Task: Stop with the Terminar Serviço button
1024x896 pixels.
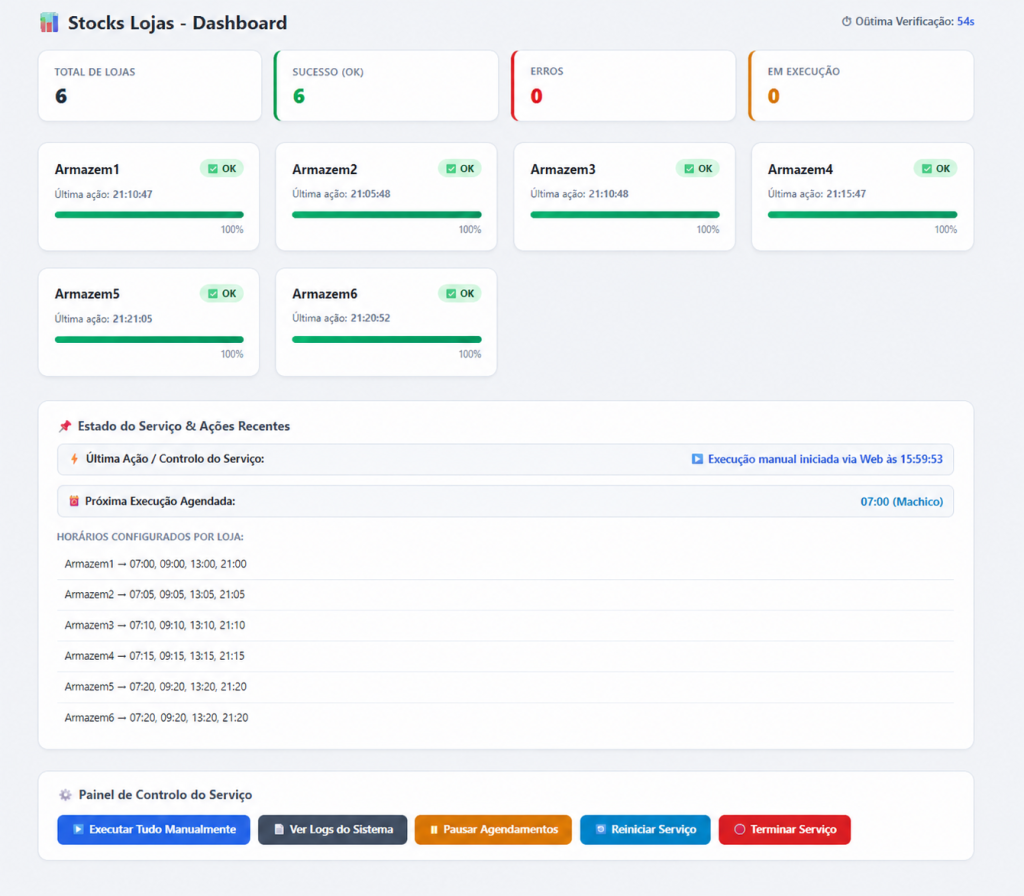Action: [784, 829]
